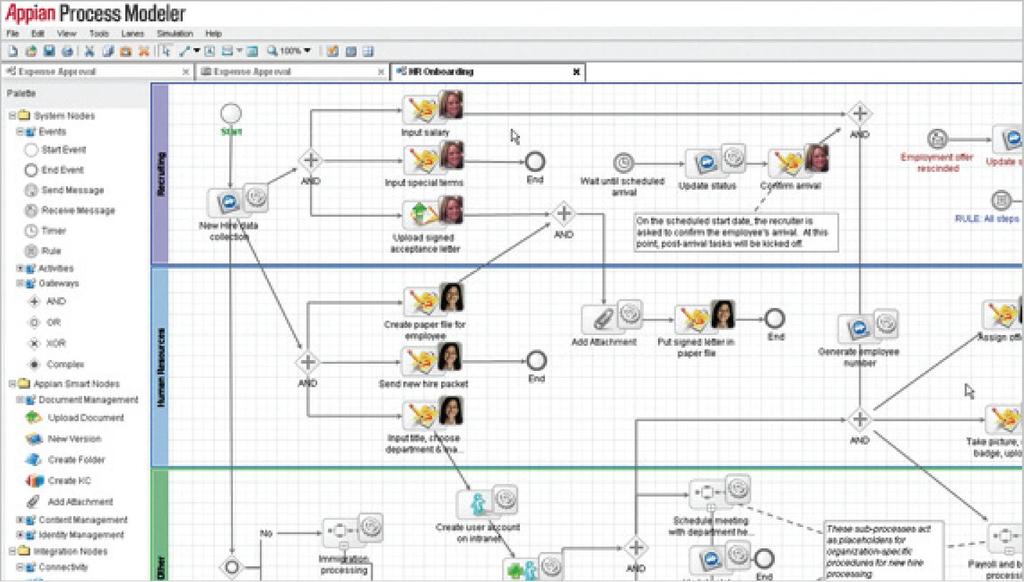Select Receive Message in the Palette
The width and height of the screenshot is (1024, 582).
click(69, 210)
